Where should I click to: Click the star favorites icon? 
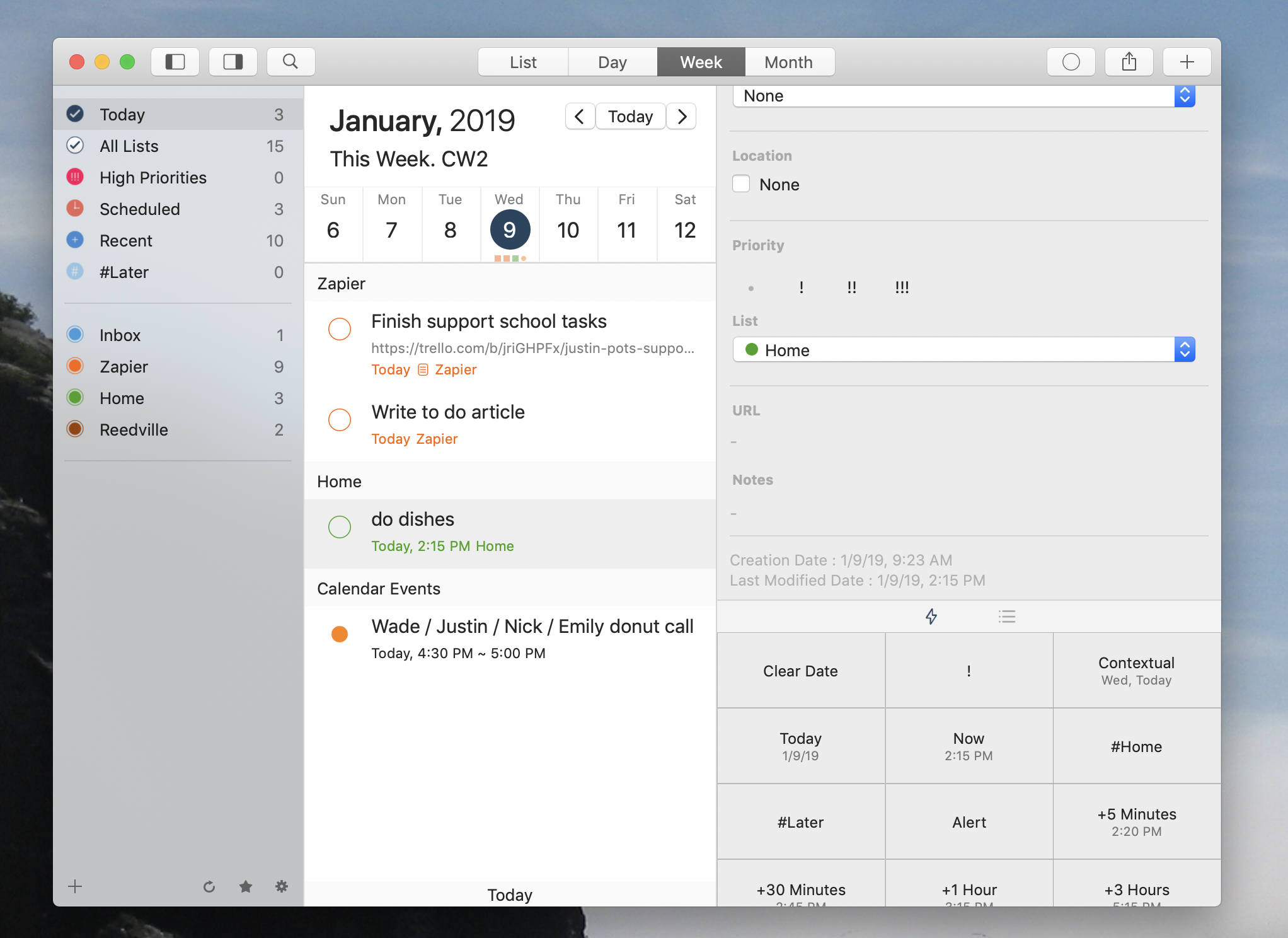point(246,887)
